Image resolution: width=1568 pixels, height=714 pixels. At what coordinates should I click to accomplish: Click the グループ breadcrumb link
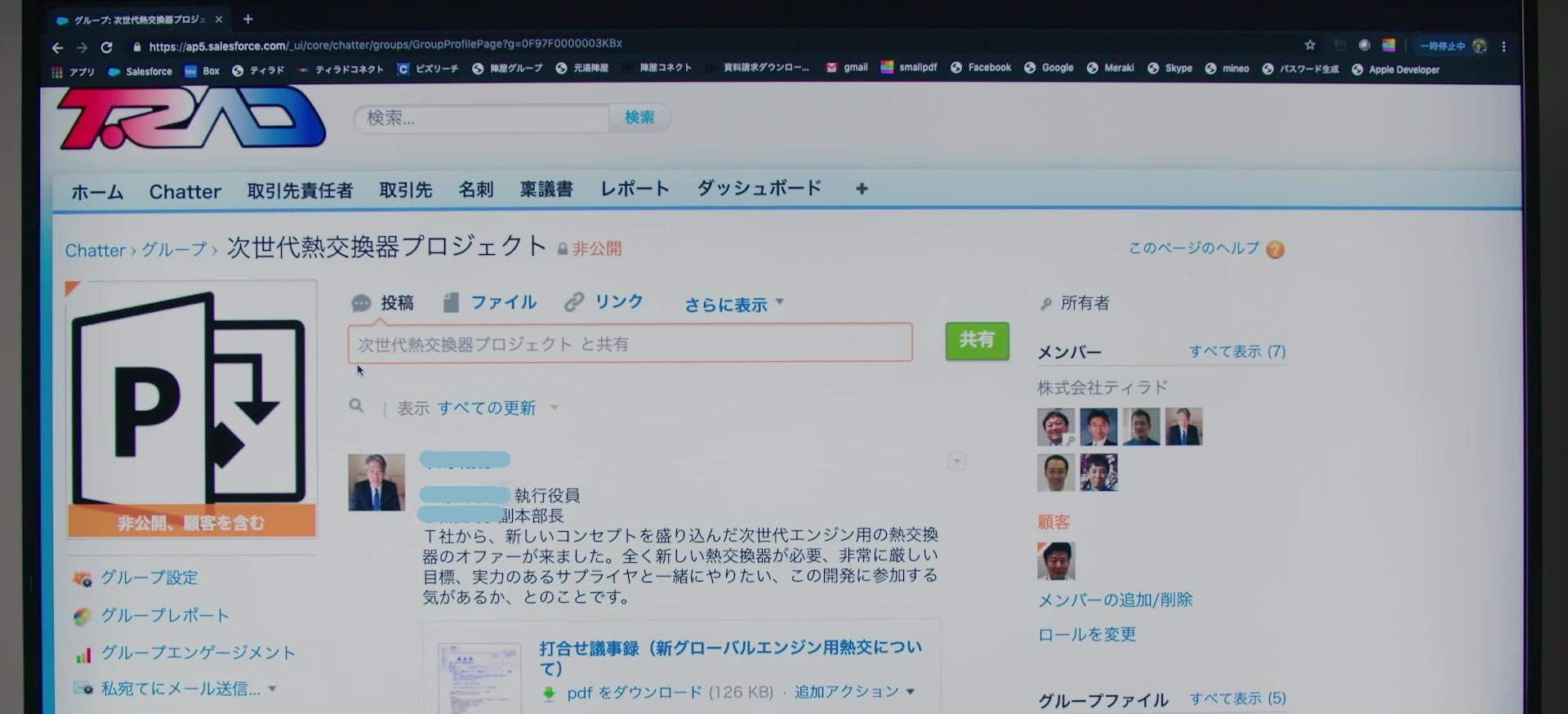[174, 249]
